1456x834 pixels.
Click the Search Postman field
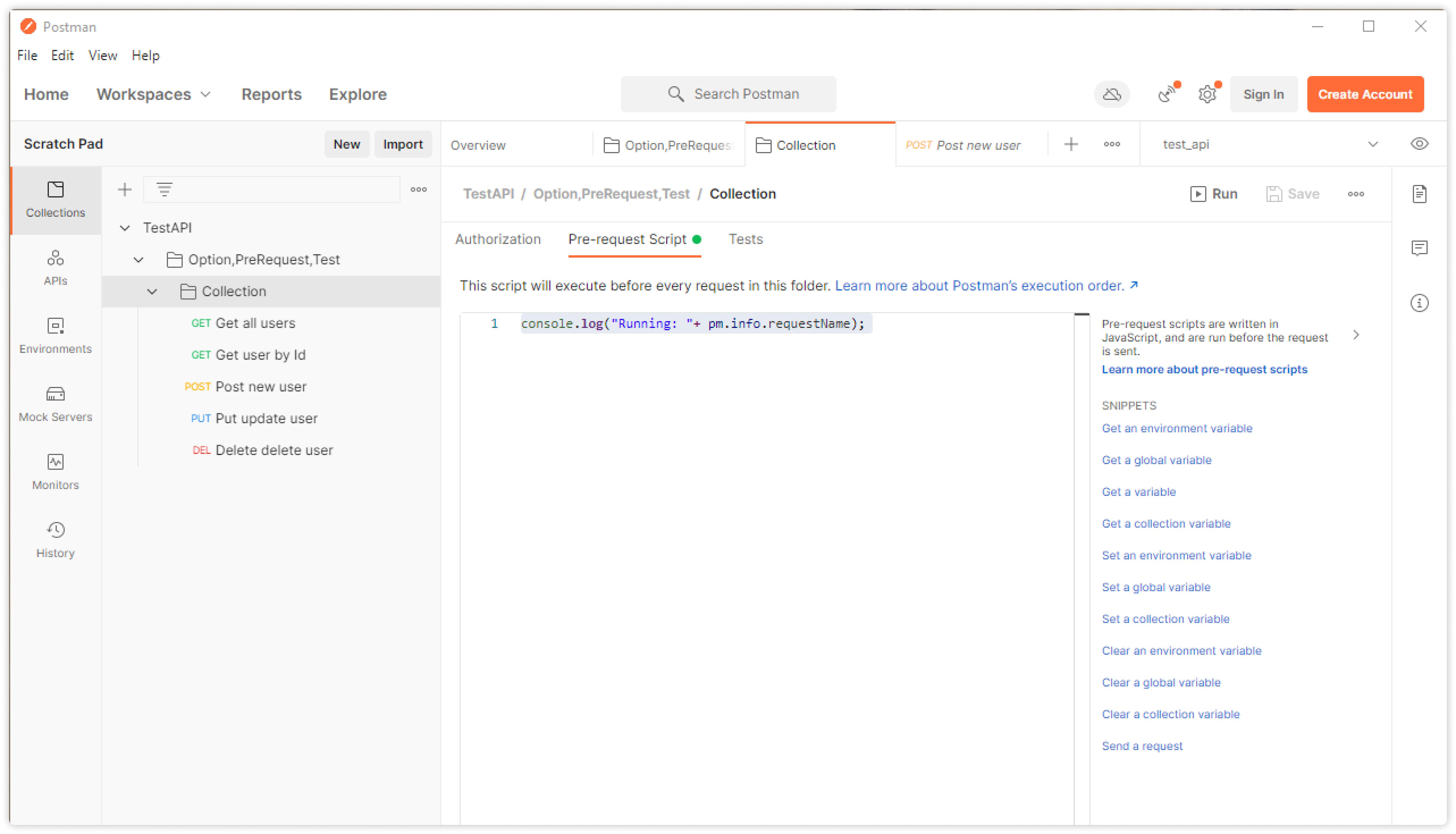coord(728,94)
